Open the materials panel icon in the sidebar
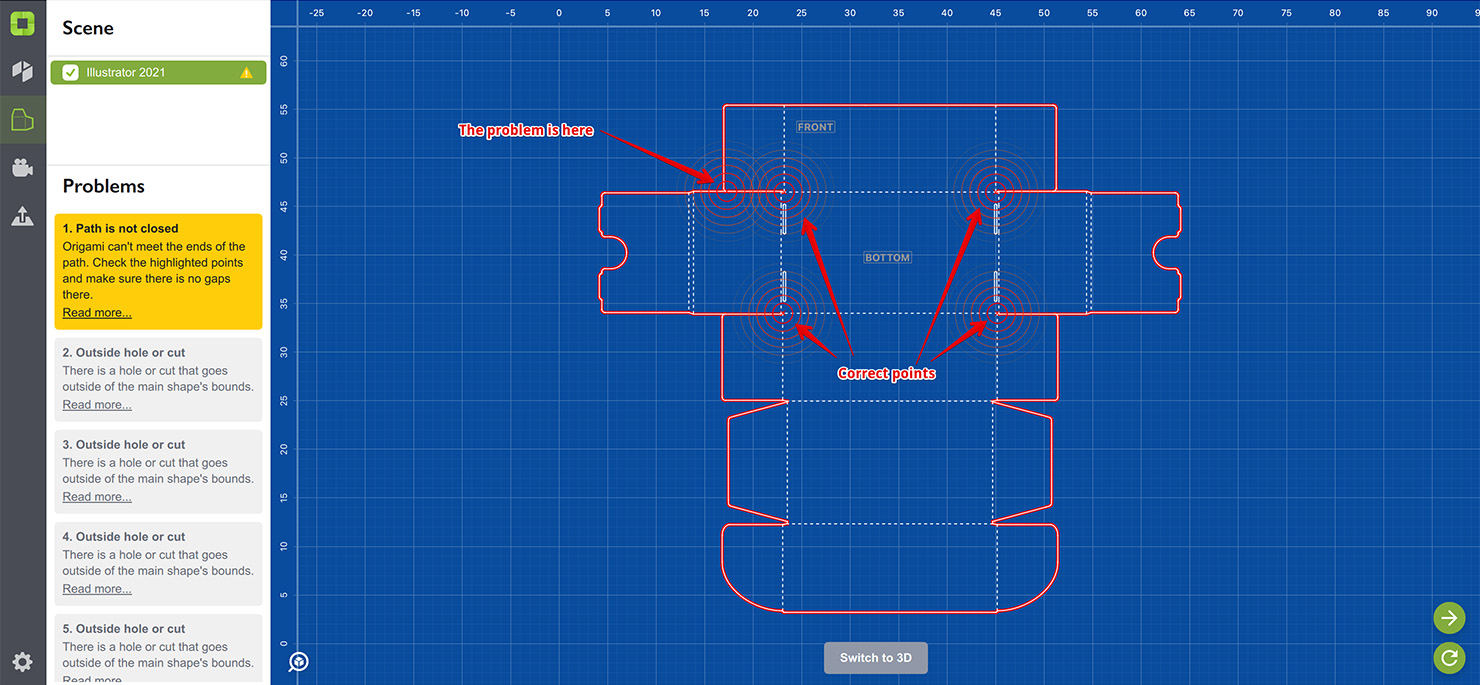Image resolution: width=1480 pixels, height=685 pixels. point(22,70)
